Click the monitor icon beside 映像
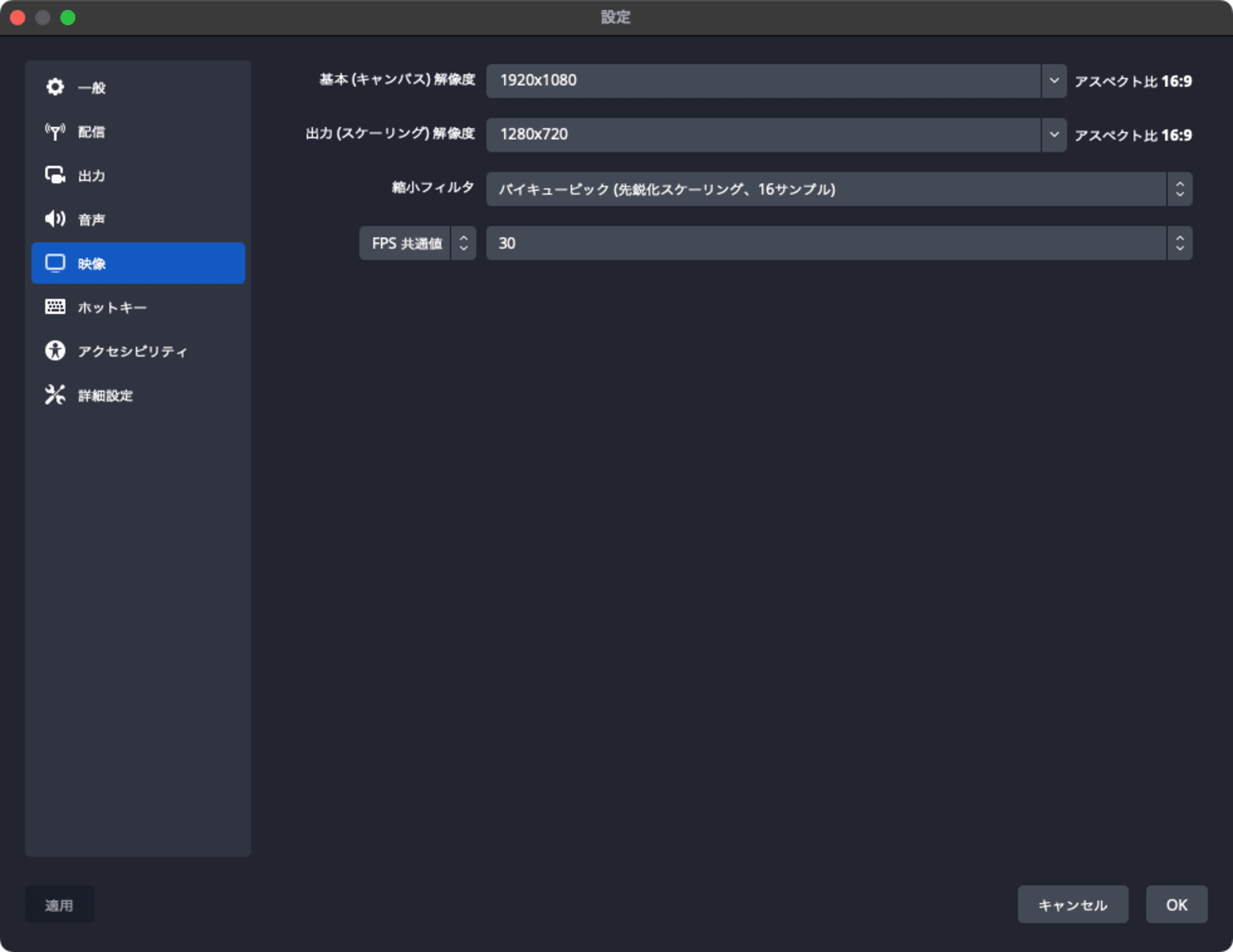1233x952 pixels. pos(55,263)
